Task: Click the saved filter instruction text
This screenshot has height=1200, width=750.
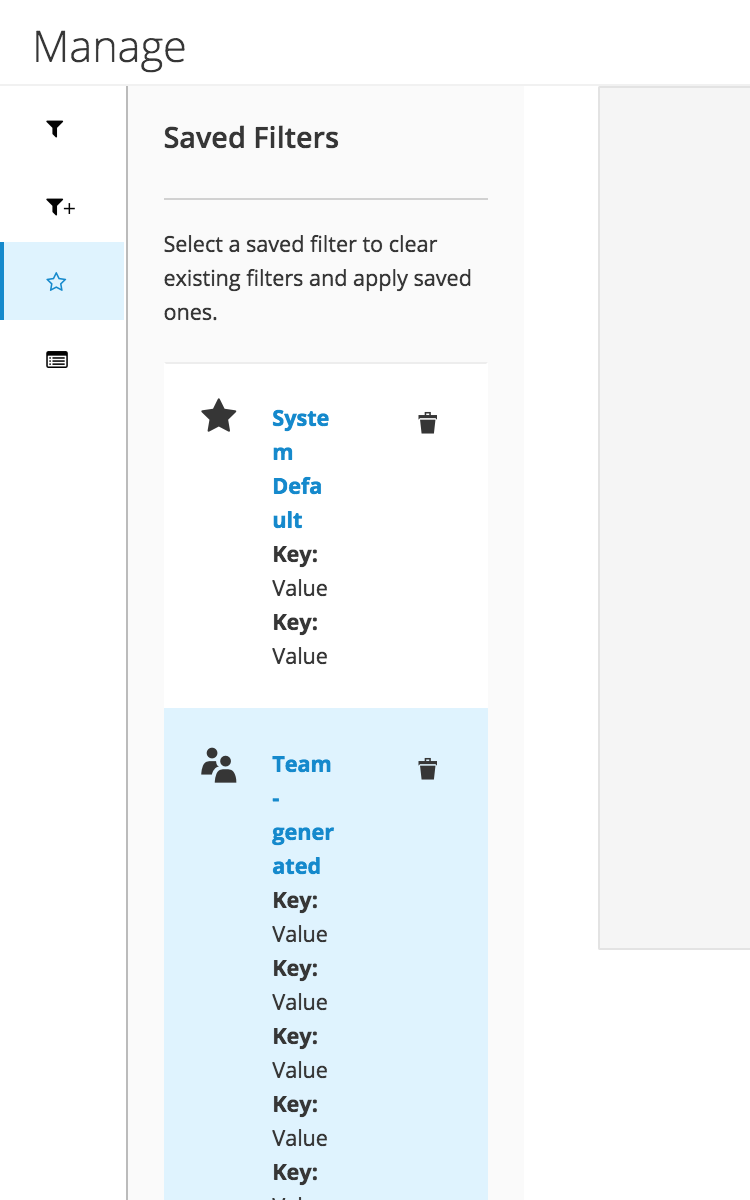Action: (317, 278)
